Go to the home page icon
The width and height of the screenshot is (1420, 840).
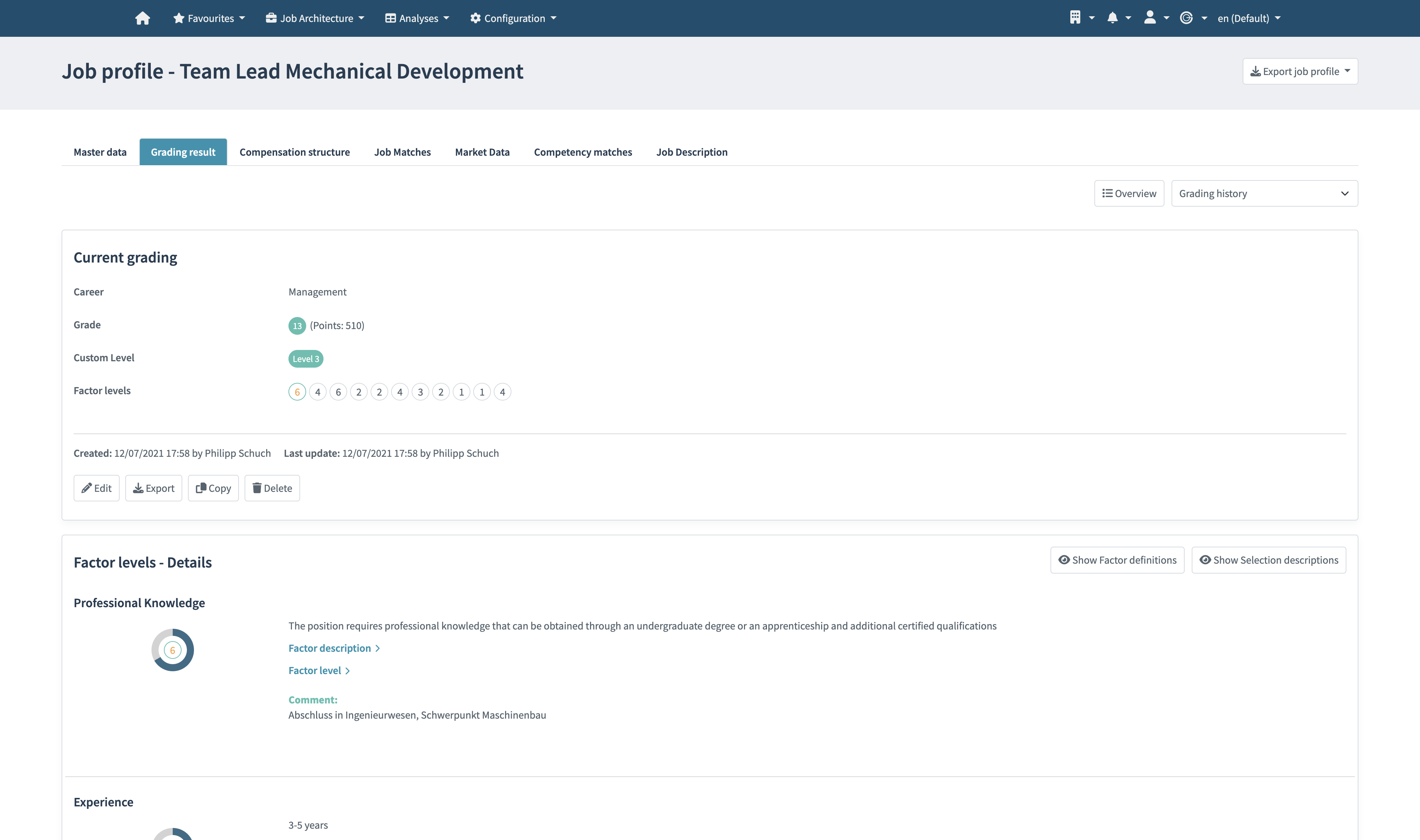point(142,18)
